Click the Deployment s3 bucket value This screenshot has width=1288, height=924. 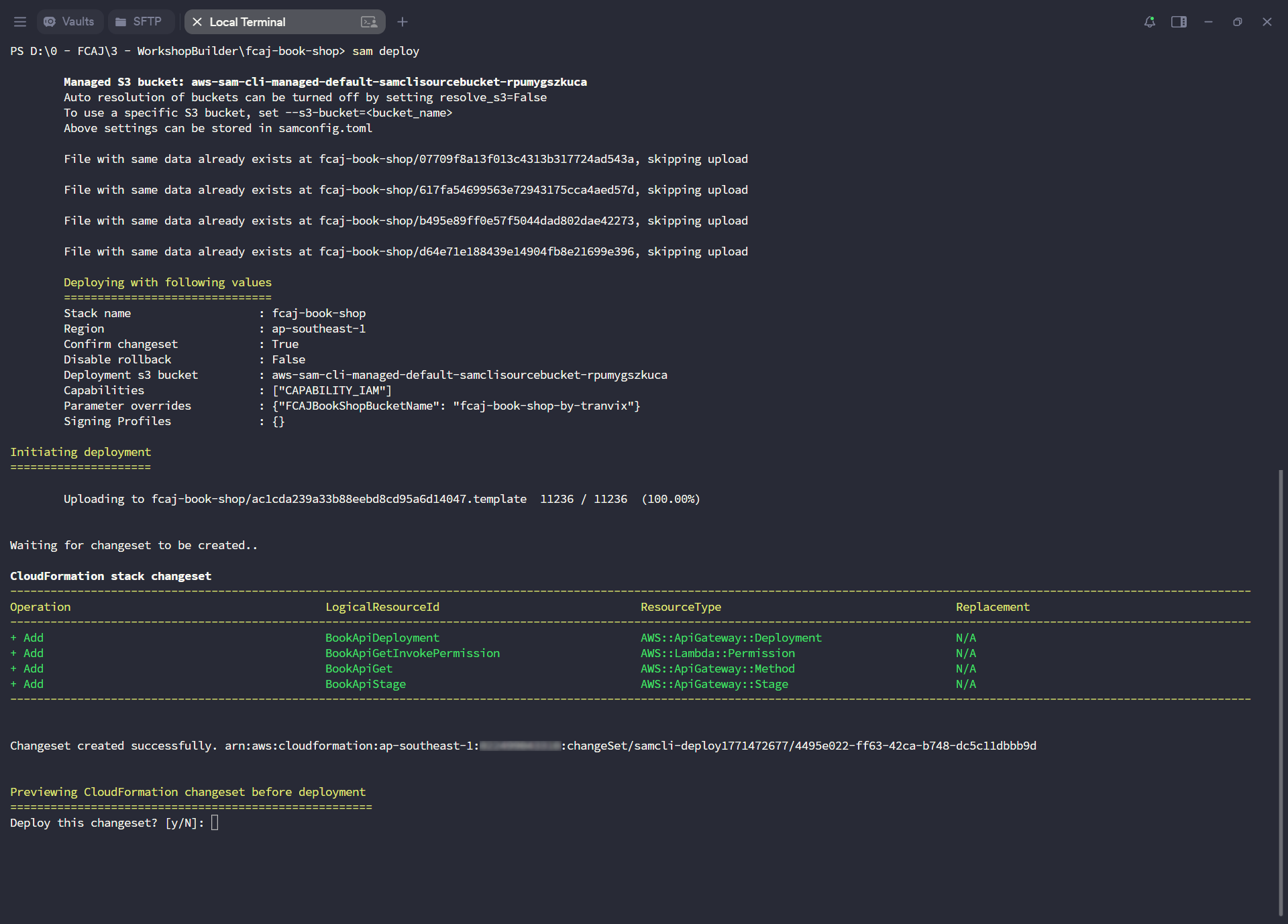coord(470,375)
